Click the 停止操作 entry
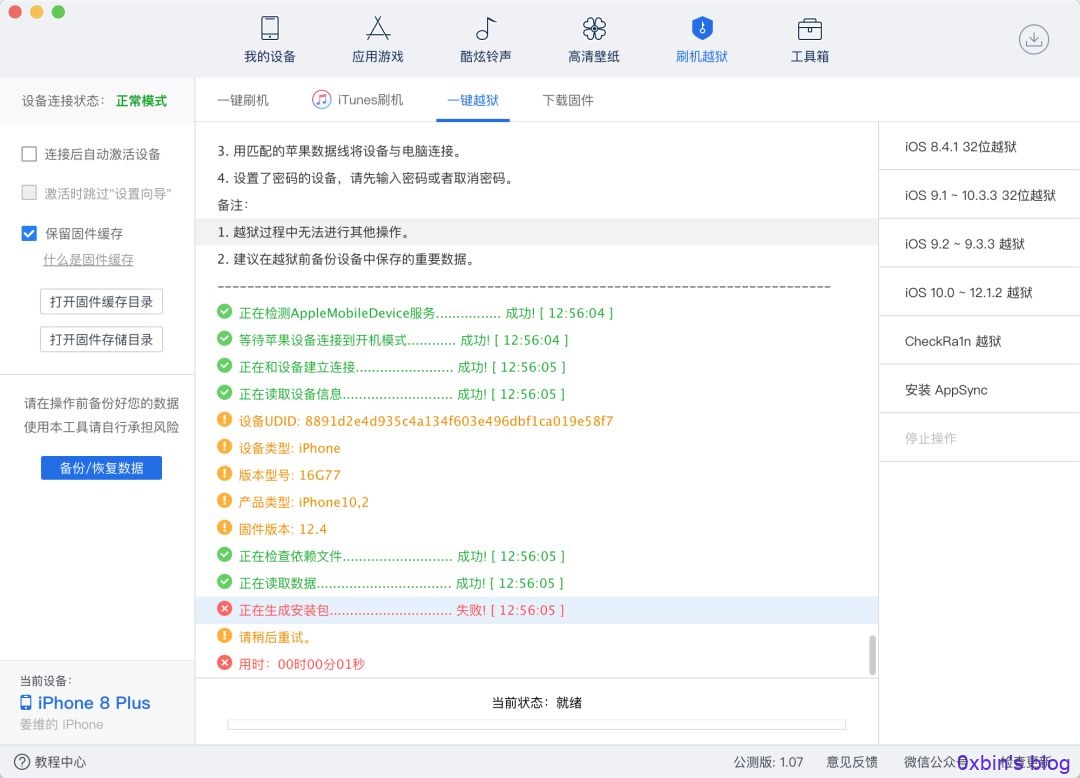1080x778 pixels. coord(979,438)
